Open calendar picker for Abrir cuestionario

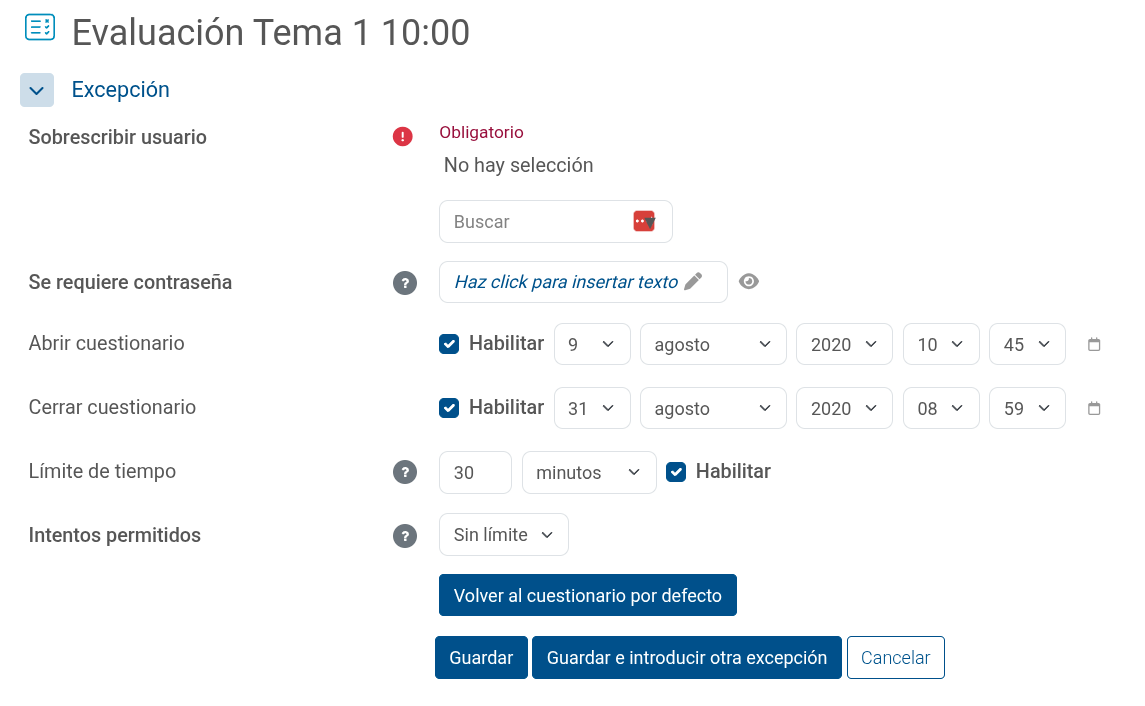coord(1093,345)
